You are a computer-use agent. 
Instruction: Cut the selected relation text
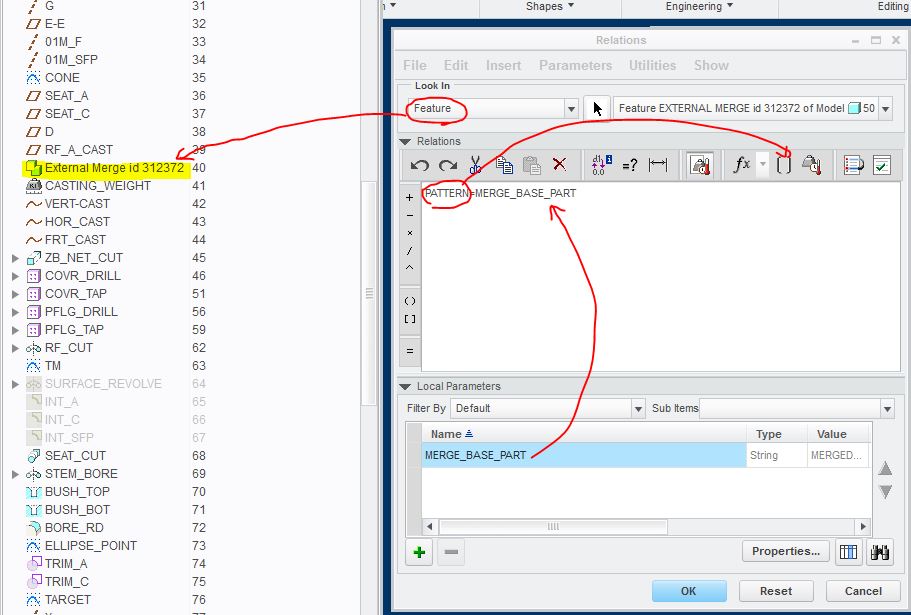[x=476, y=166]
